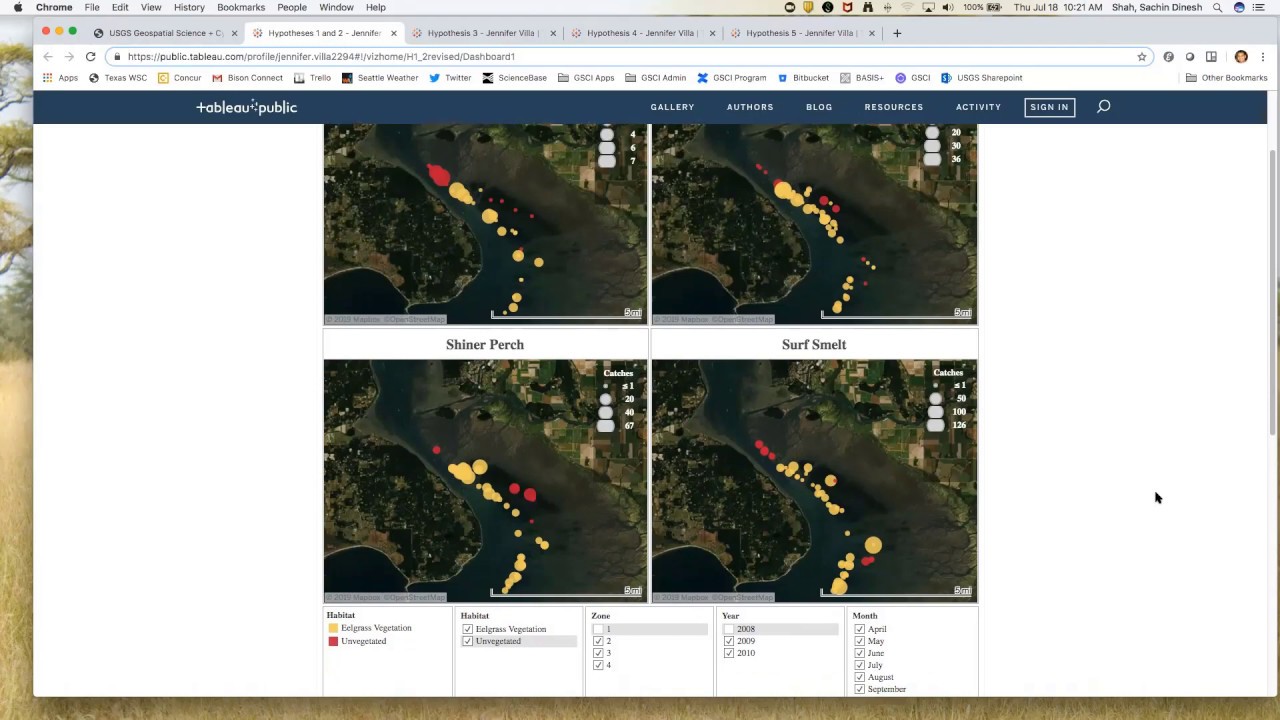Open the Chrome File menu

(x=92, y=7)
